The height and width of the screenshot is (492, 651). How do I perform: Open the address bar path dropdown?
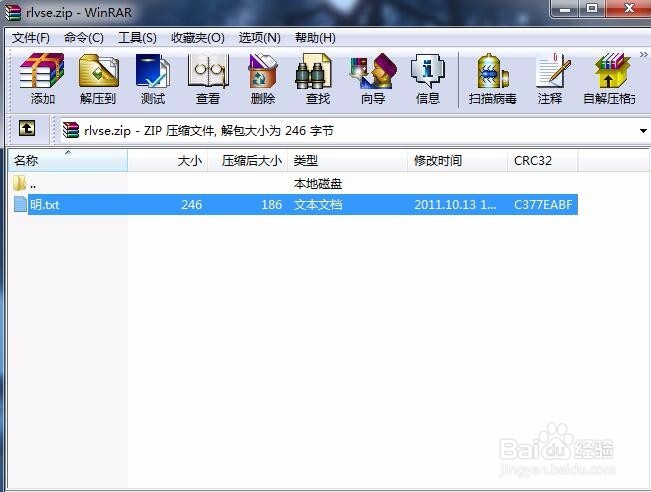(643, 131)
